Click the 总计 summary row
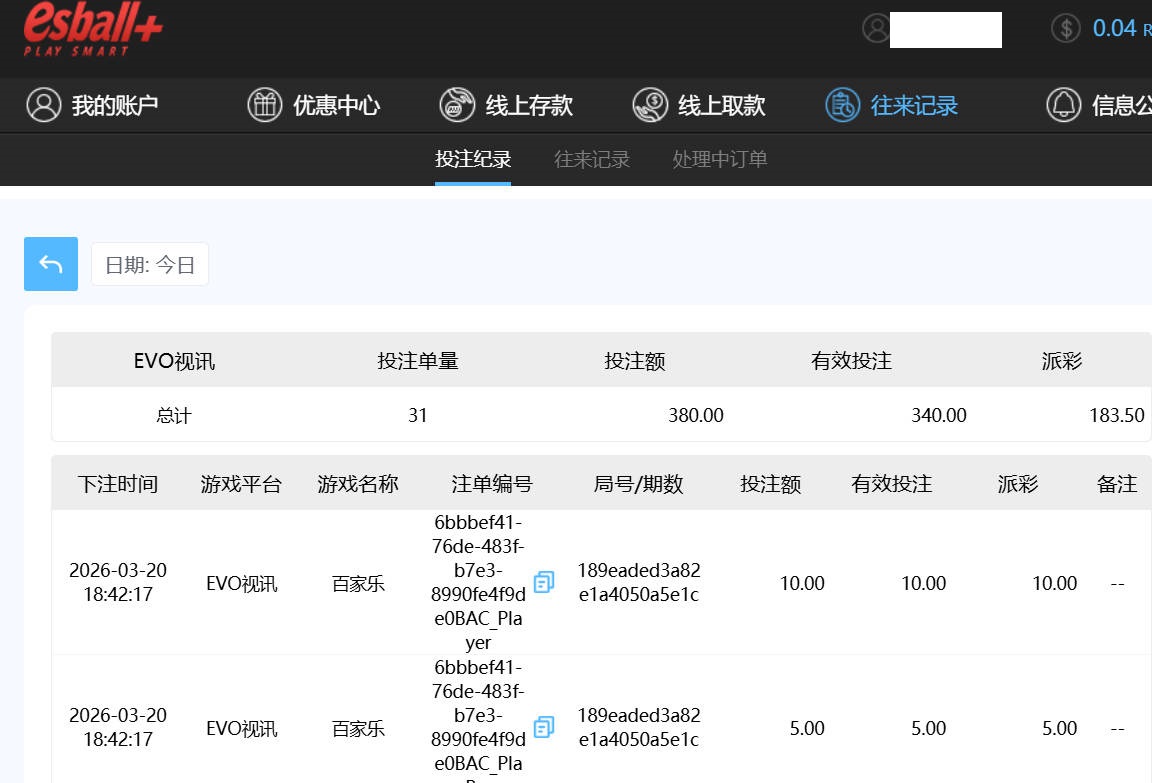Image resolution: width=1152 pixels, height=783 pixels. tap(173, 415)
